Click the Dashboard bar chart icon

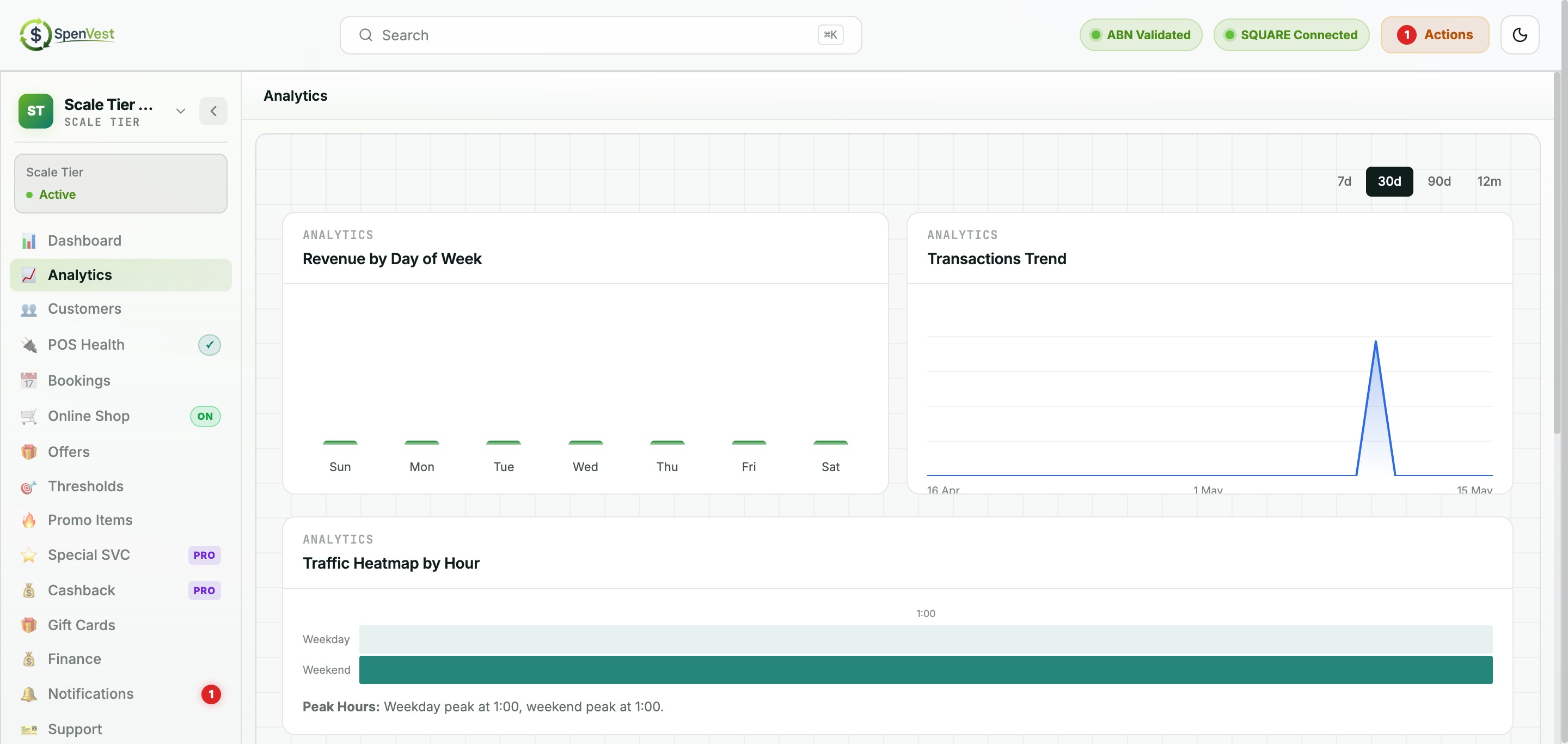29,241
